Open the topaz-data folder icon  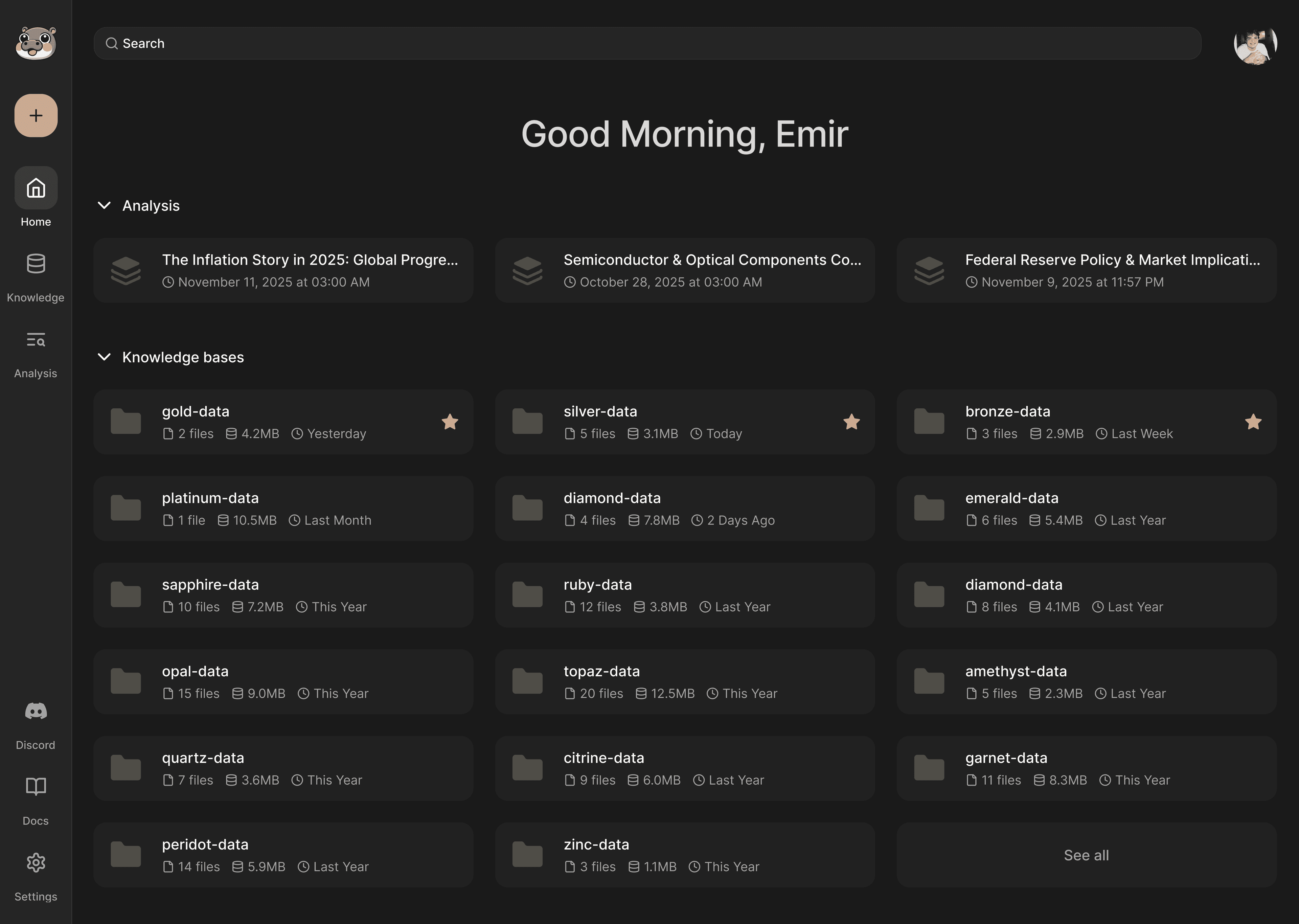coord(527,681)
